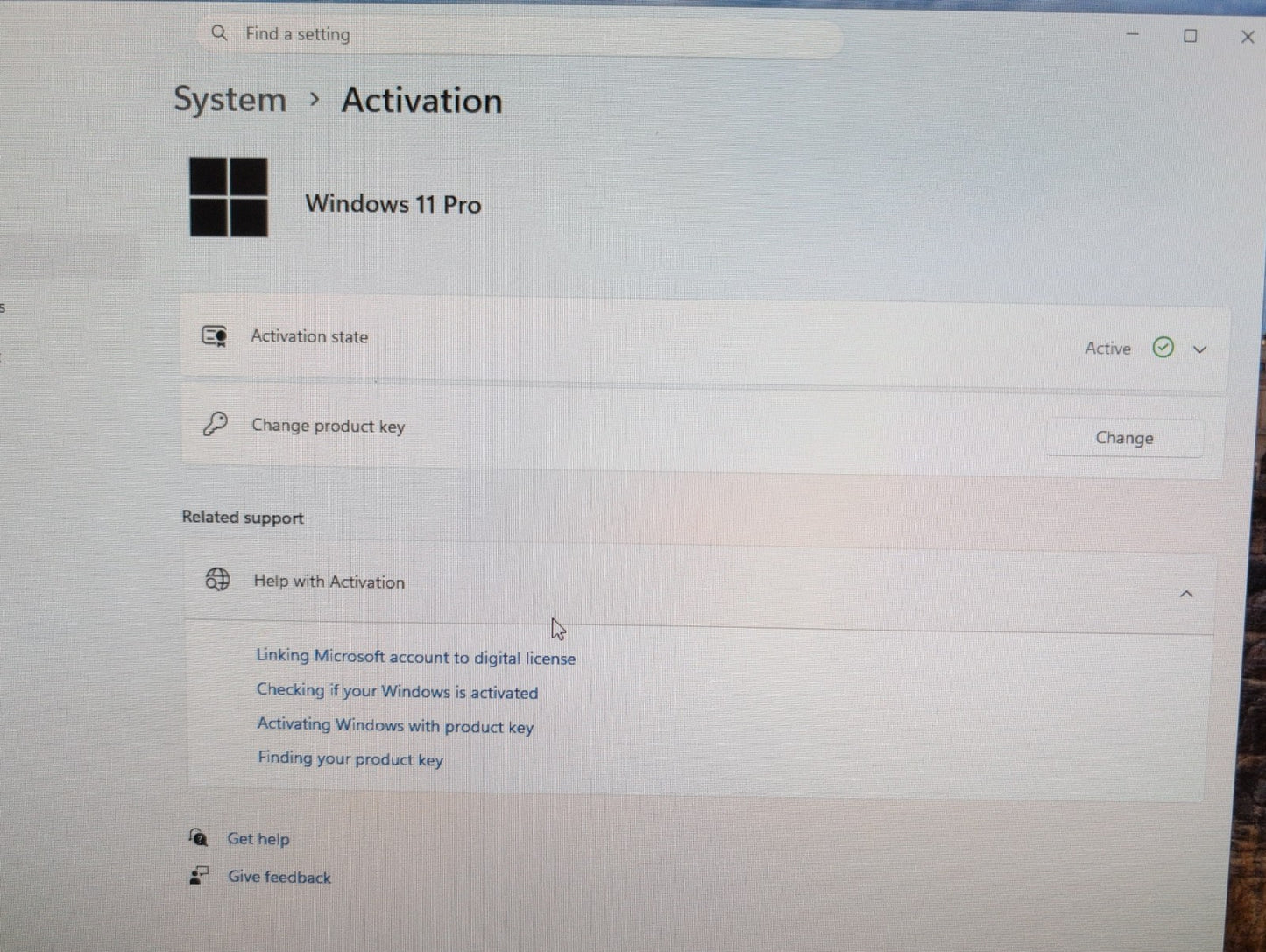Viewport: 1266px width, 952px height.
Task: Close the Settings window
Action: click(x=1248, y=37)
